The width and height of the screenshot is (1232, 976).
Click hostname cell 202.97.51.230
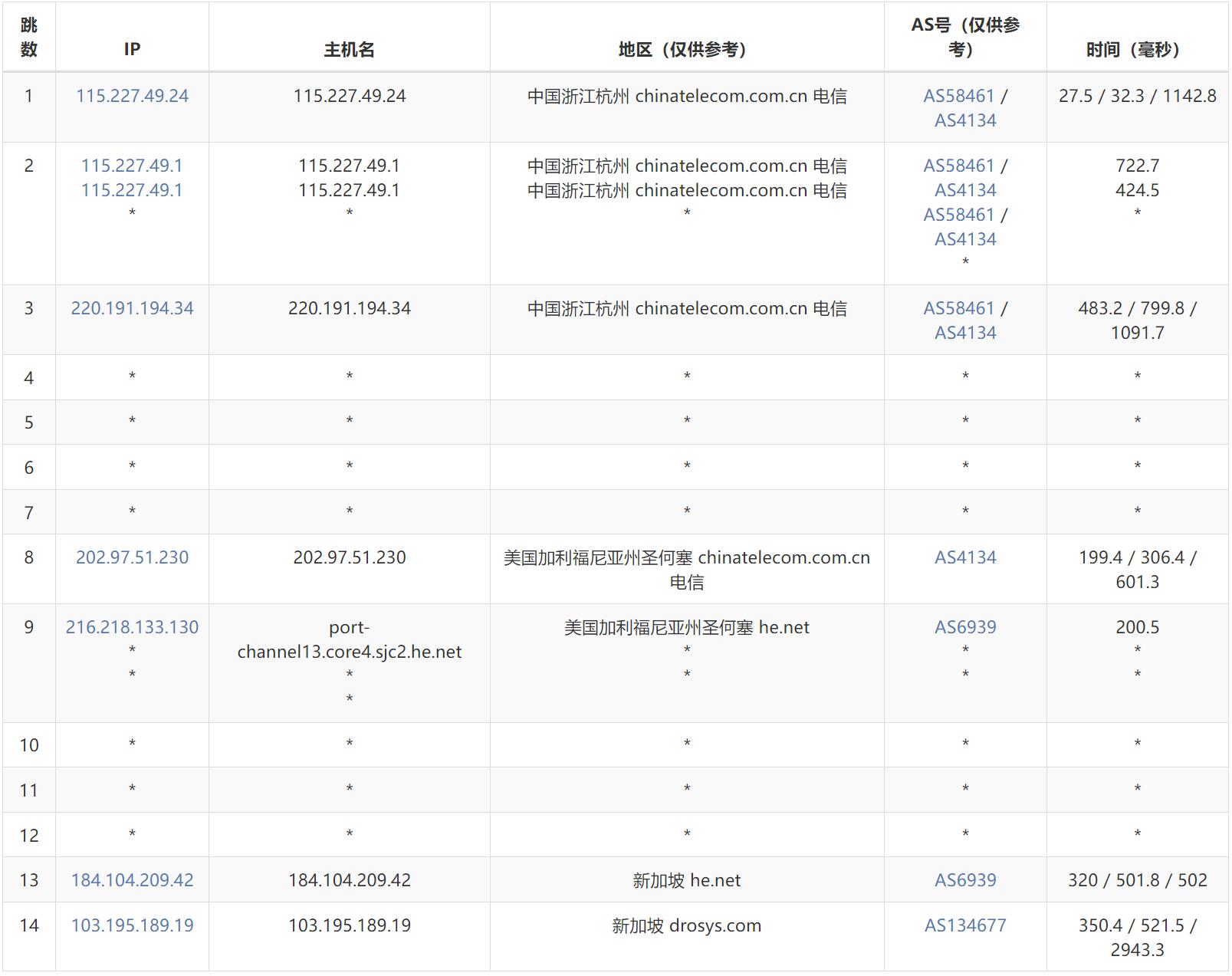click(x=349, y=557)
